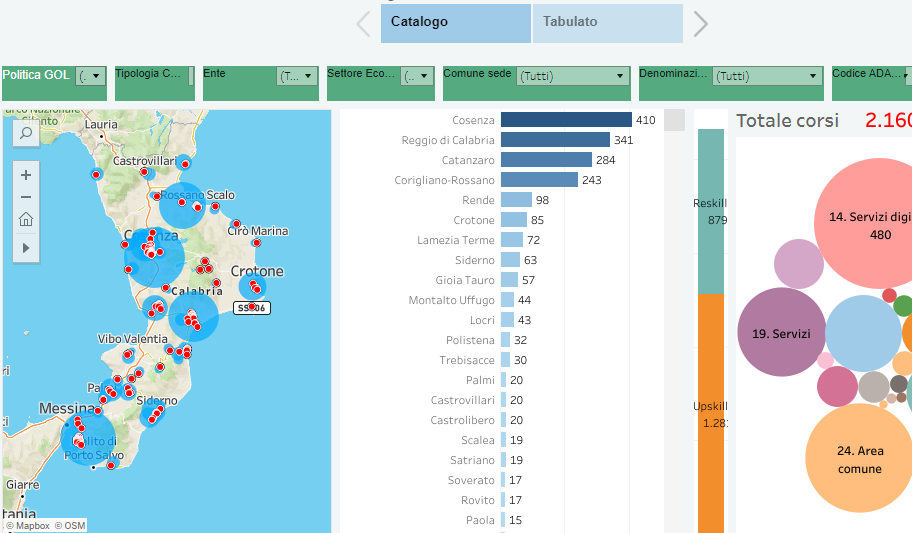The image size is (912, 533).
Task: Click the OSM attribution link
Action: [x=70, y=525]
